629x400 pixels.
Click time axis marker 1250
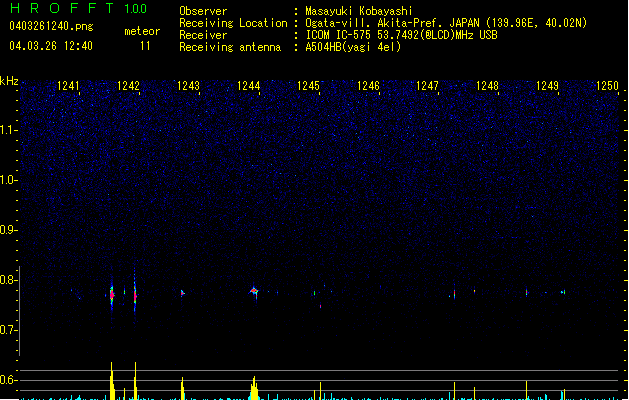click(607, 86)
